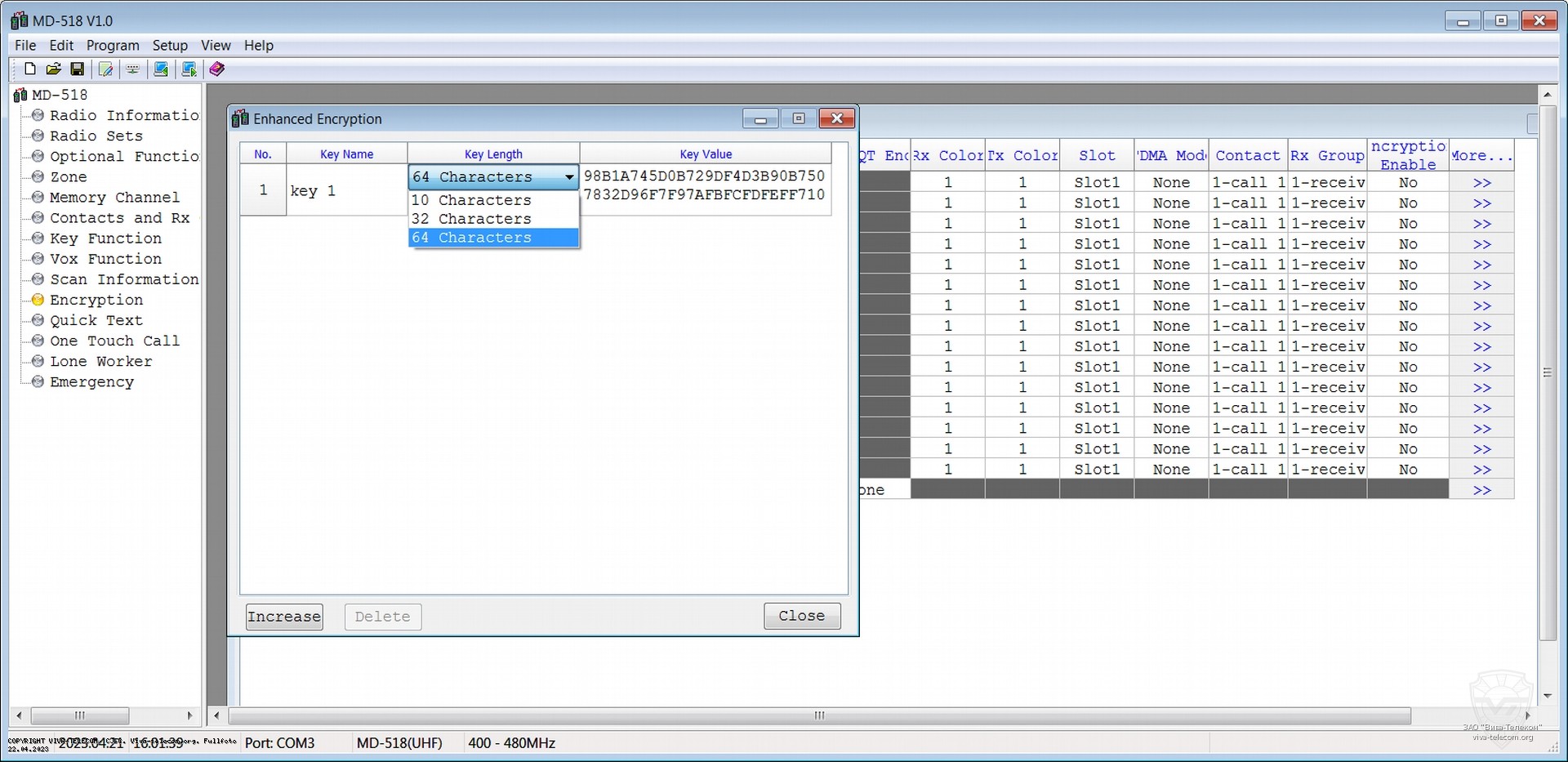Click the port settings toolbar icon
This screenshot has width=1568, height=762.
pyautogui.click(x=132, y=69)
